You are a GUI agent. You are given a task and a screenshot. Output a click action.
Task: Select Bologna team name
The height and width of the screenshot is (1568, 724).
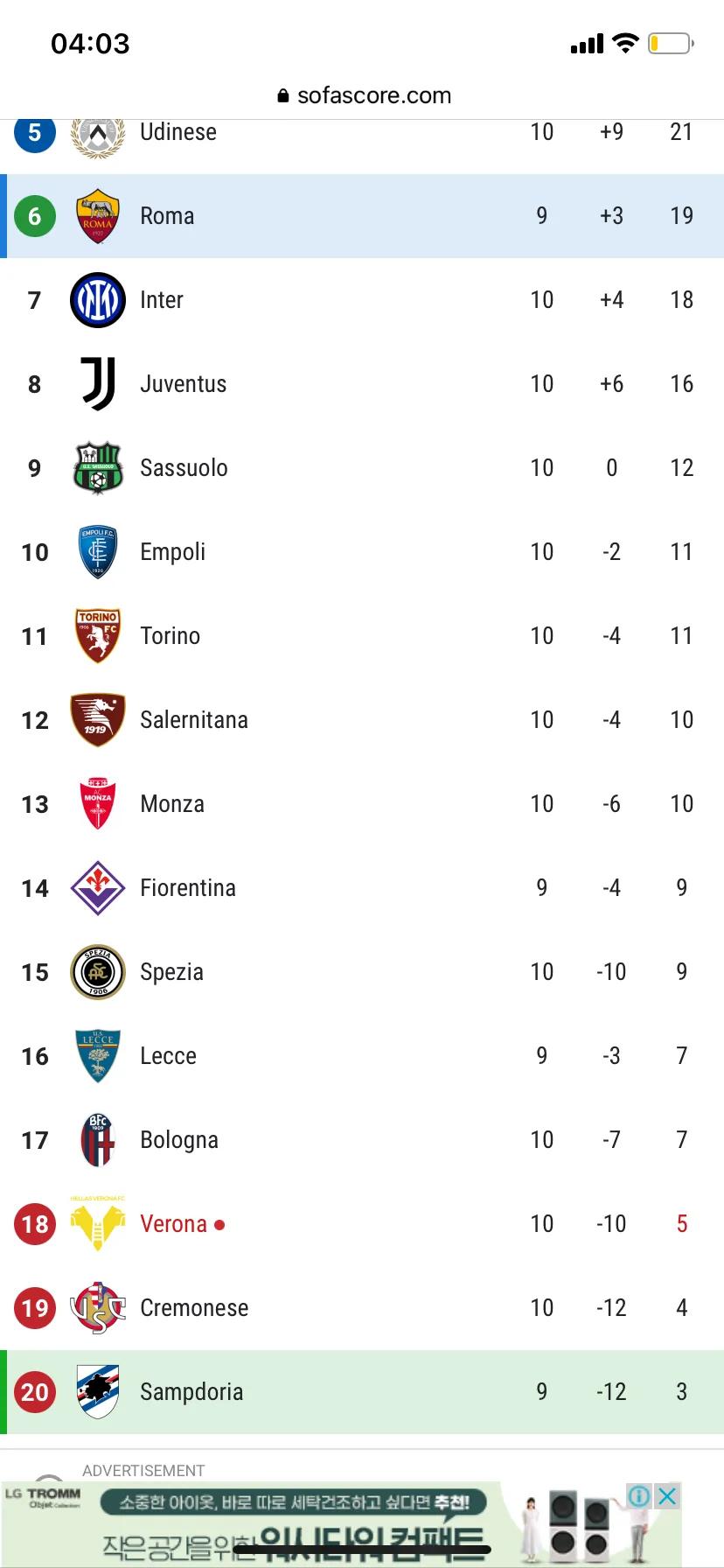179,1140
